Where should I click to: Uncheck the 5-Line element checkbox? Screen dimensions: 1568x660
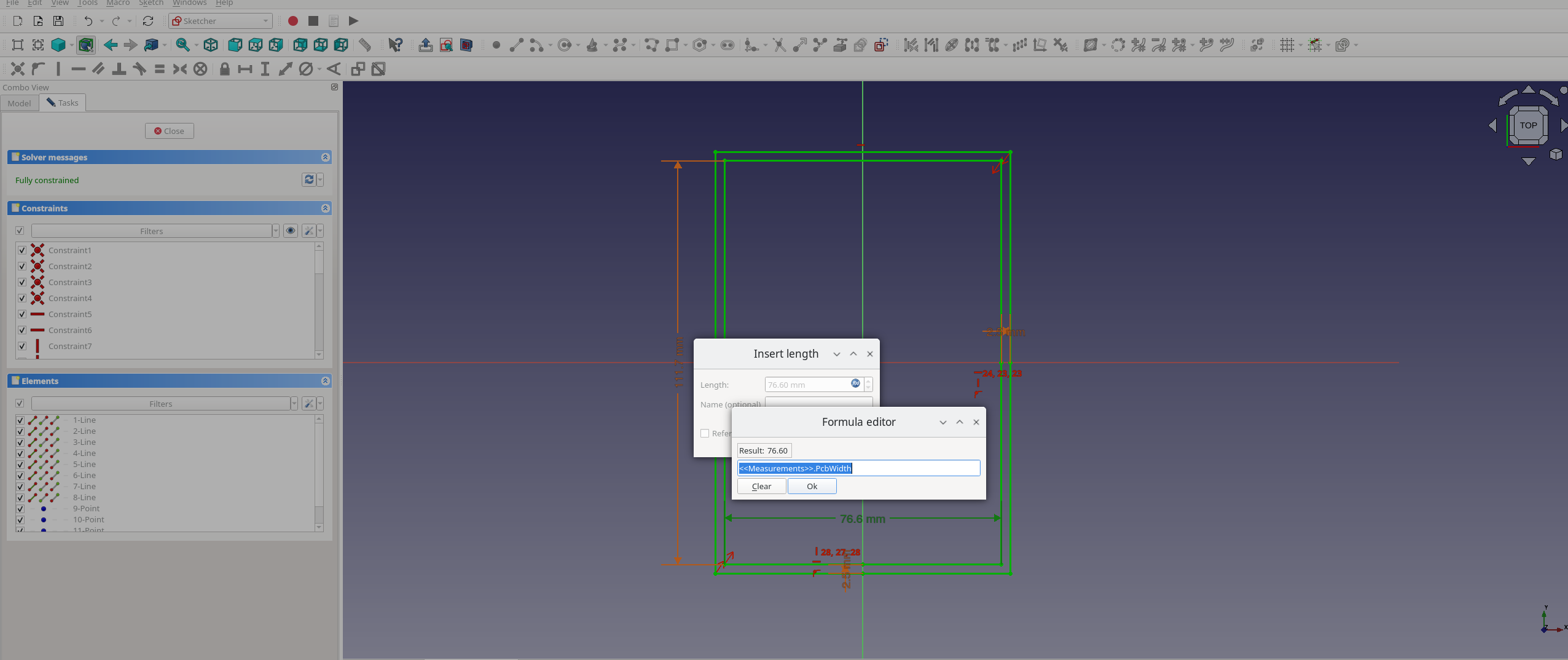tap(20, 464)
